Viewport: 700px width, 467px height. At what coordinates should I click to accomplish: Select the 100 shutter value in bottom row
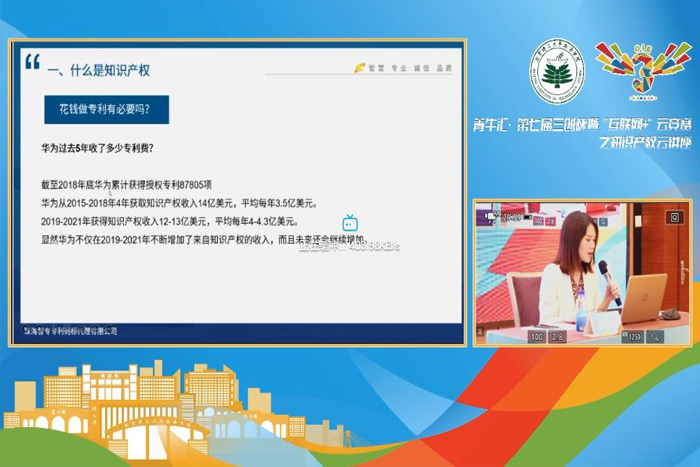(x=537, y=337)
